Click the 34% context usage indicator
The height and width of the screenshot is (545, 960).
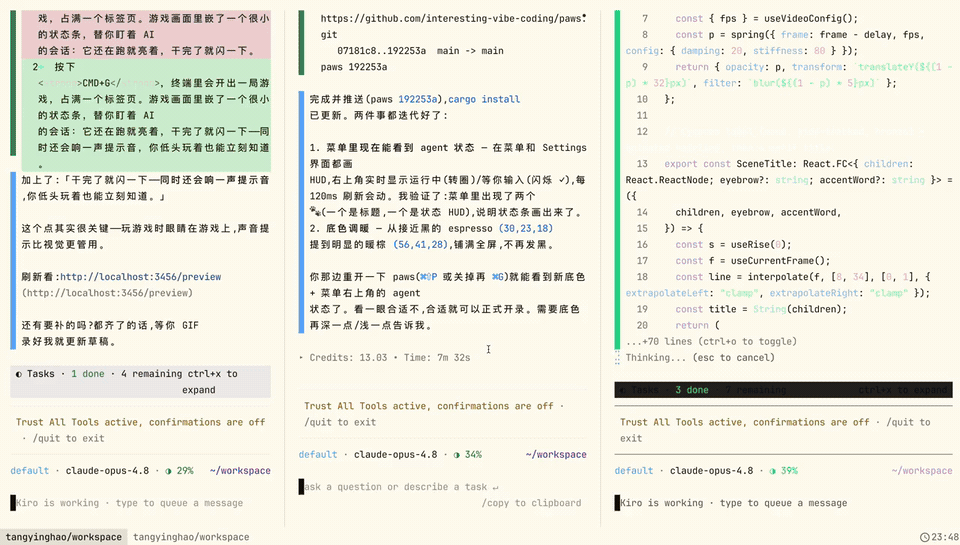[x=468, y=454]
